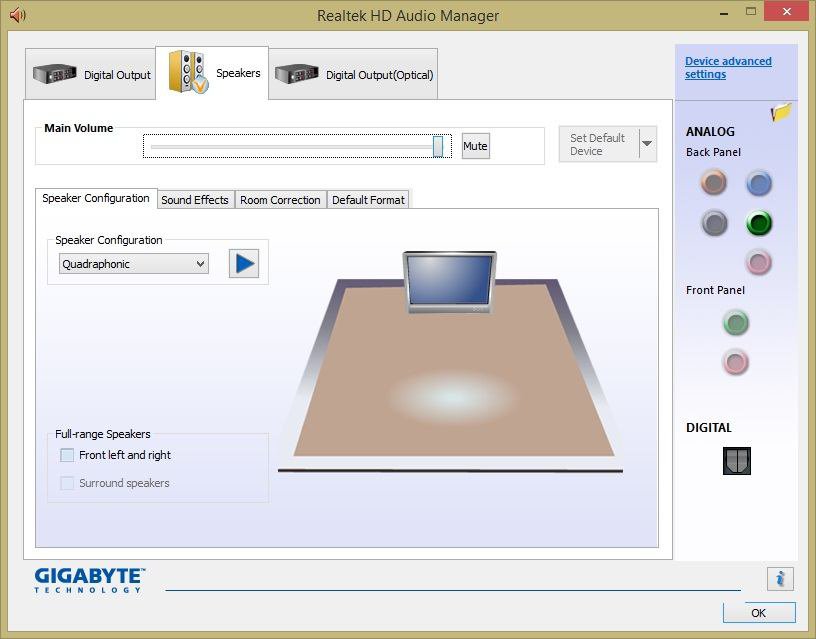This screenshot has width=816, height=639.
Task: Open the information icon near bottom right
Action: [x=780, y=578]
